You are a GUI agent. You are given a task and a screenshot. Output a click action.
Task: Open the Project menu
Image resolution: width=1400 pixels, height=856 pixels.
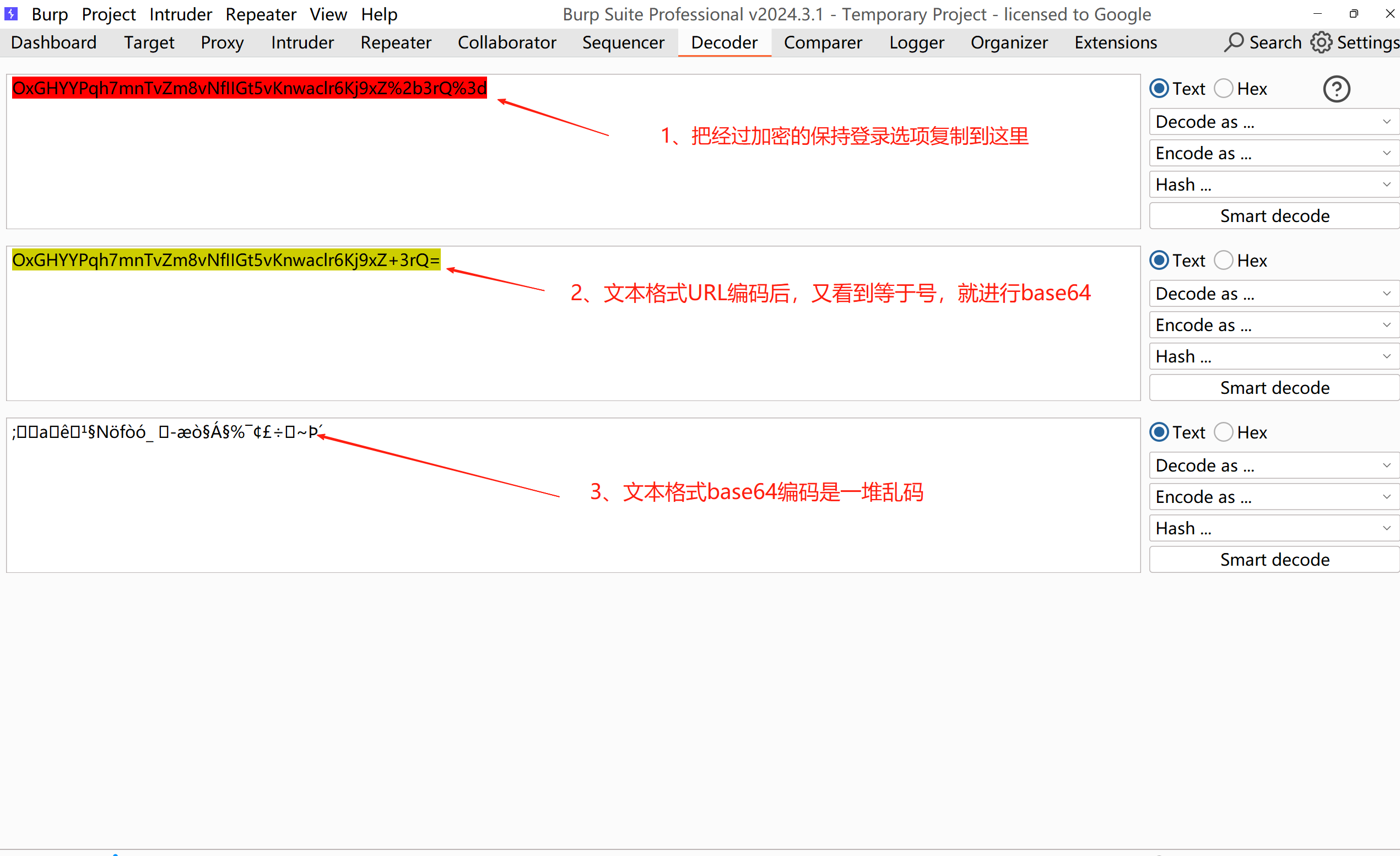[109, 14]
